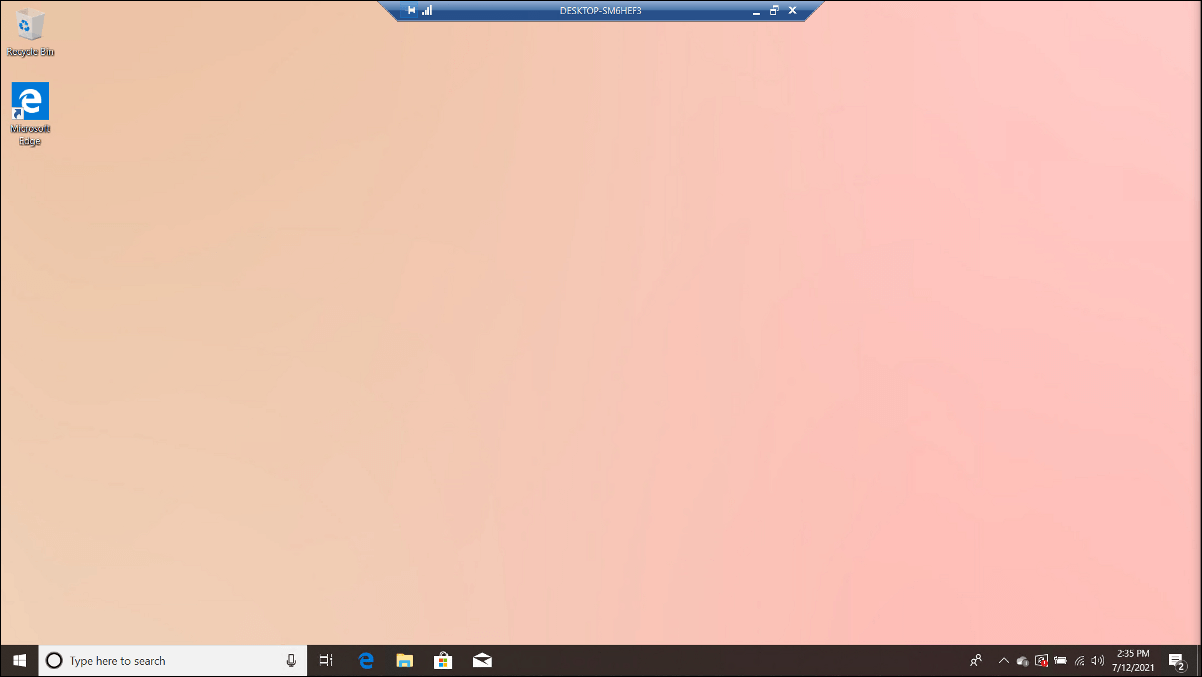
Task: Launch Microsoft Edge from the desktop shortcut
Action: click(30, 105)
